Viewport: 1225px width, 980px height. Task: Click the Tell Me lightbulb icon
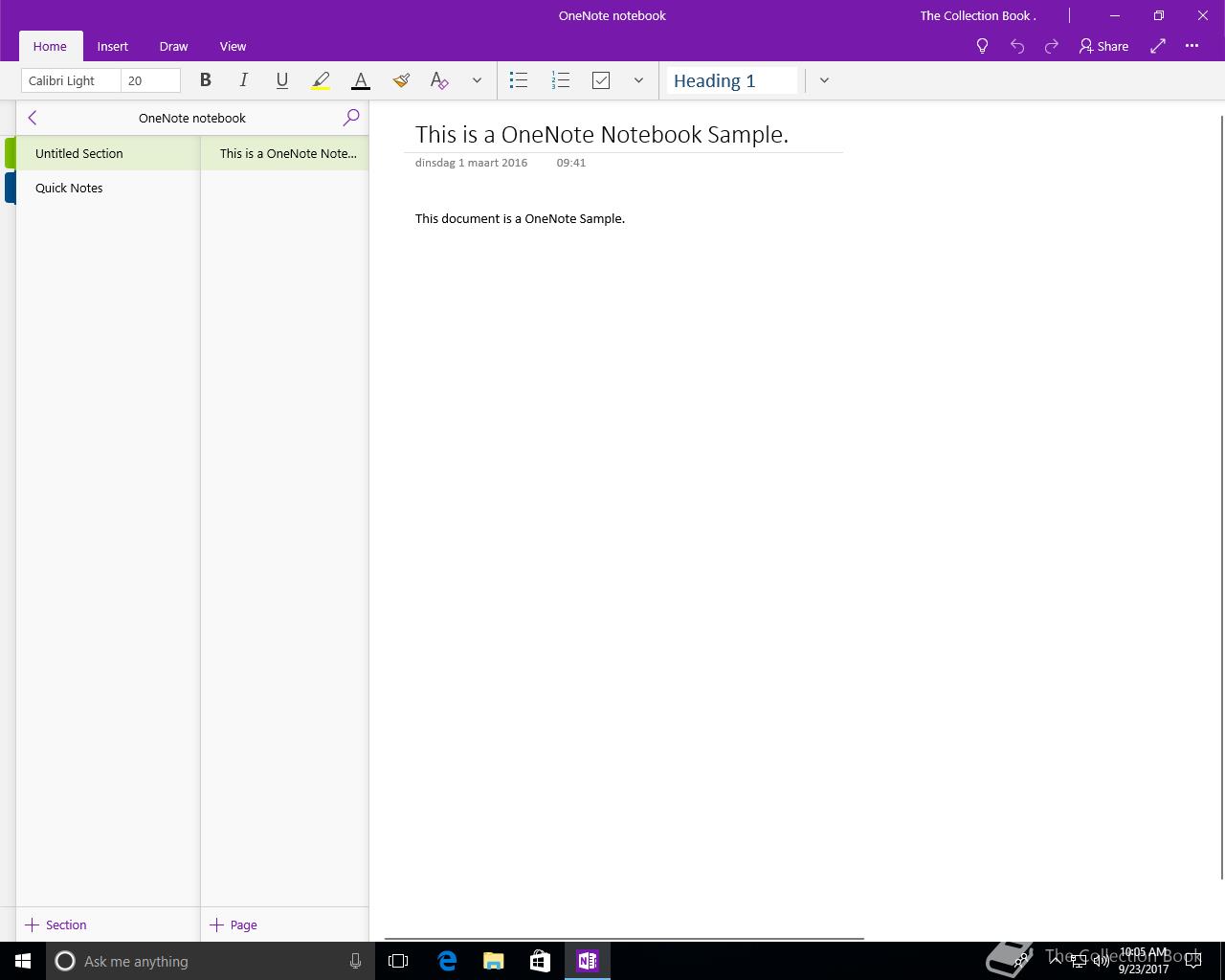coord(982,46)
